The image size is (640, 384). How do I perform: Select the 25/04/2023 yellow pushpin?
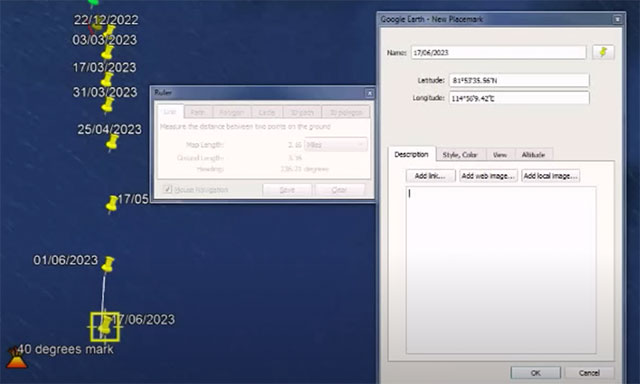pyautogui.click(x=112, y=142)
